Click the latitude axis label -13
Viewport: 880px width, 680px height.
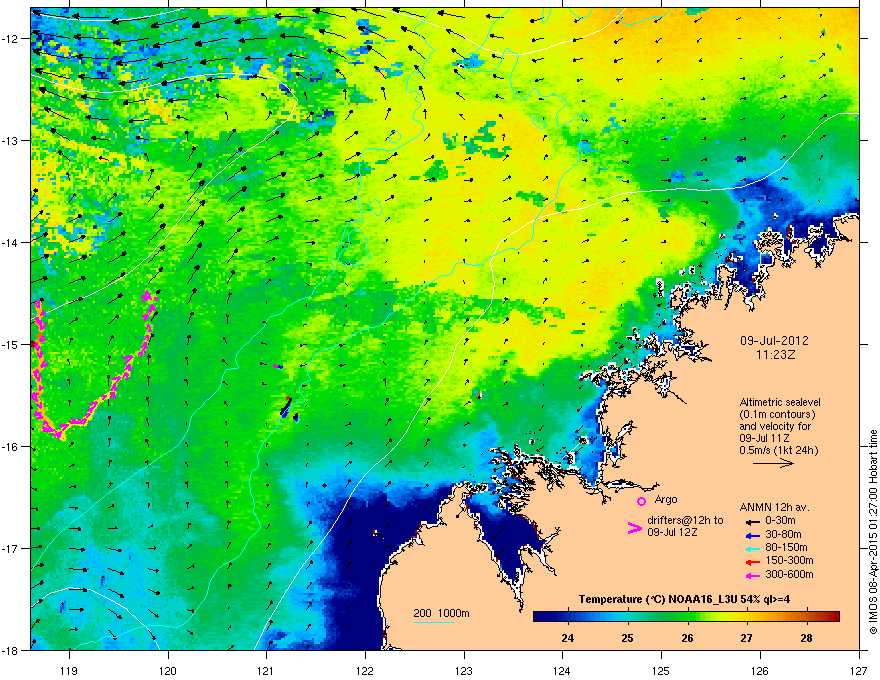point(11,140)
